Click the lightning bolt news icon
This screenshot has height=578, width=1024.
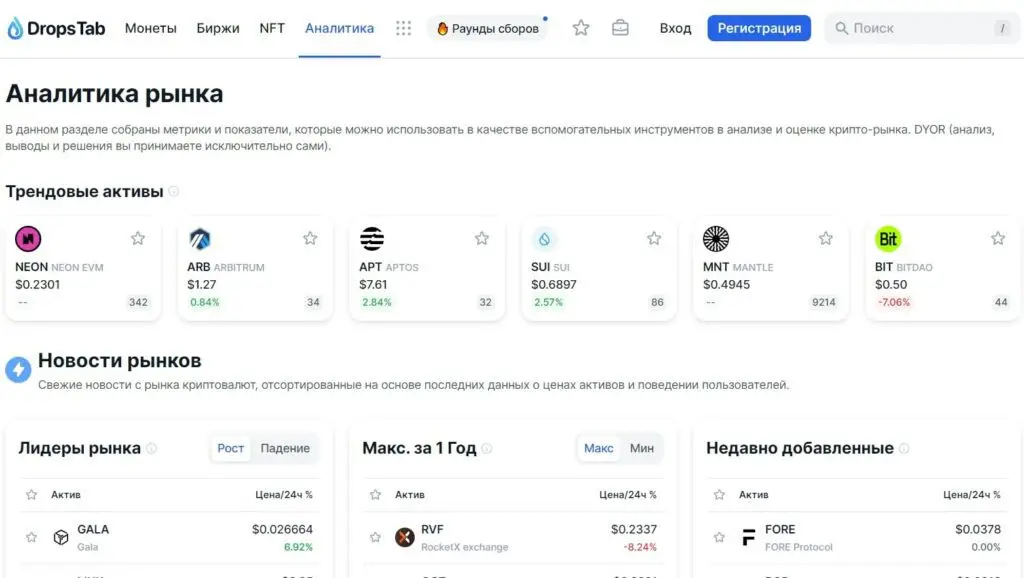[18, 370]
